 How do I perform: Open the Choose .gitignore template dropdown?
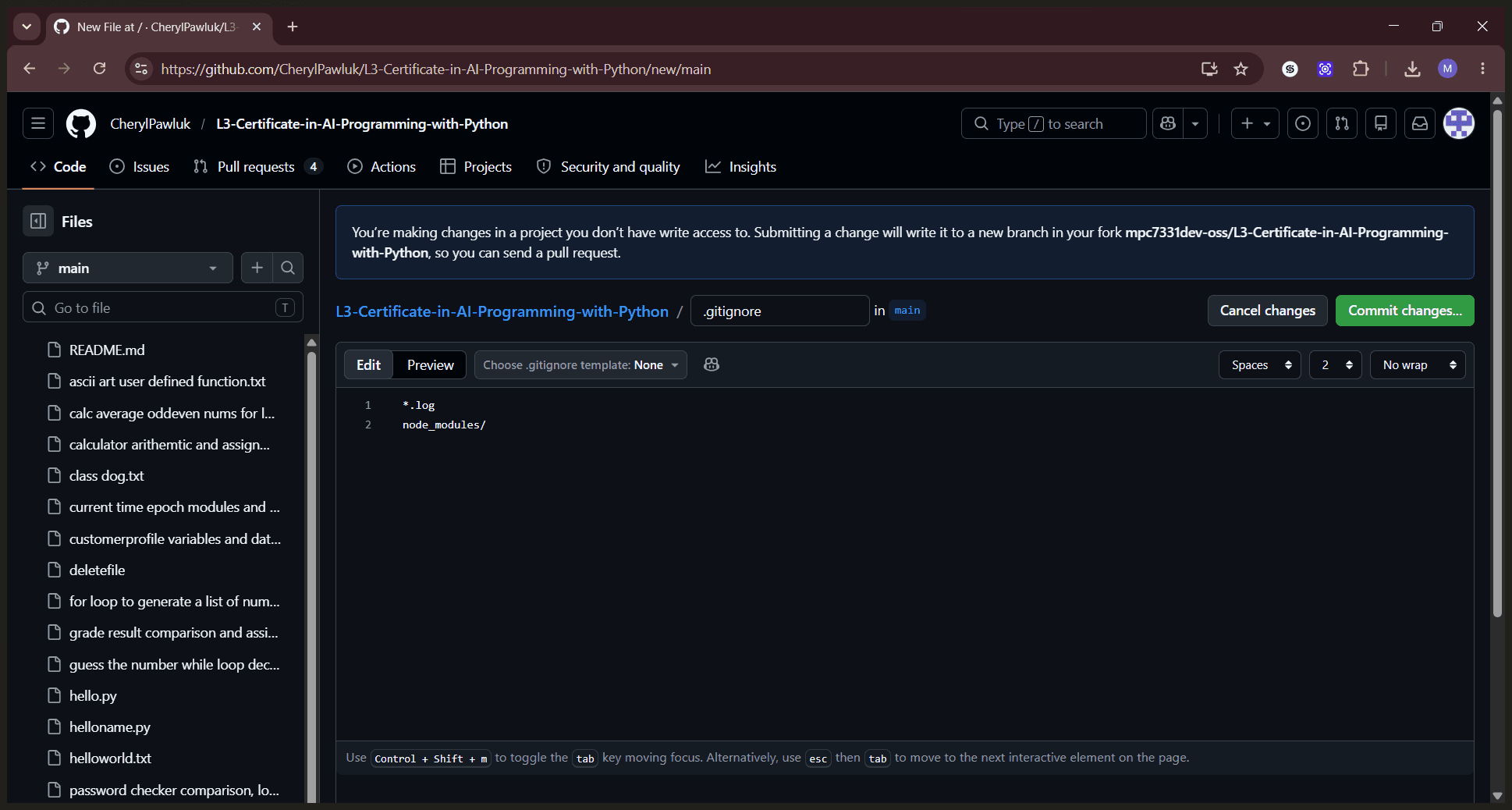pos(580,364)
